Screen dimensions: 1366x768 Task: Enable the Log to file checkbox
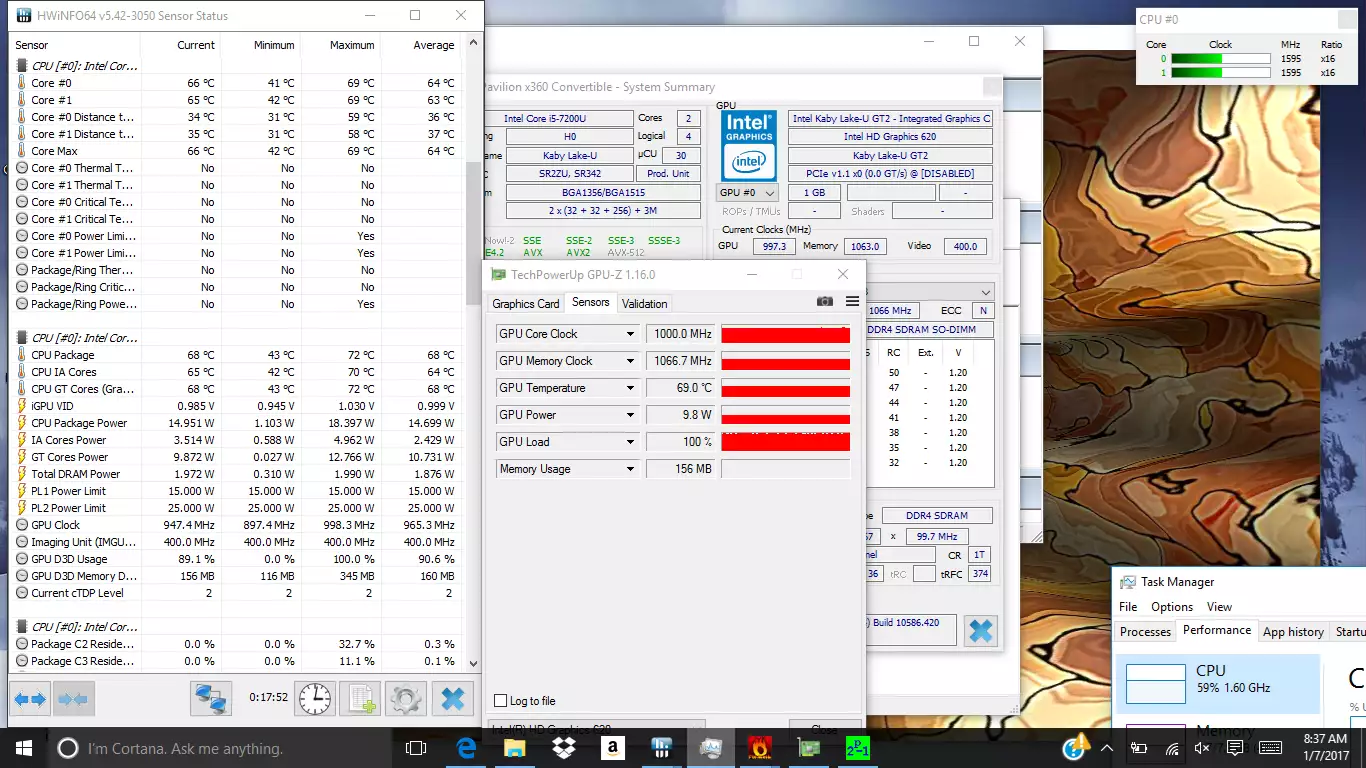point(501,701)
